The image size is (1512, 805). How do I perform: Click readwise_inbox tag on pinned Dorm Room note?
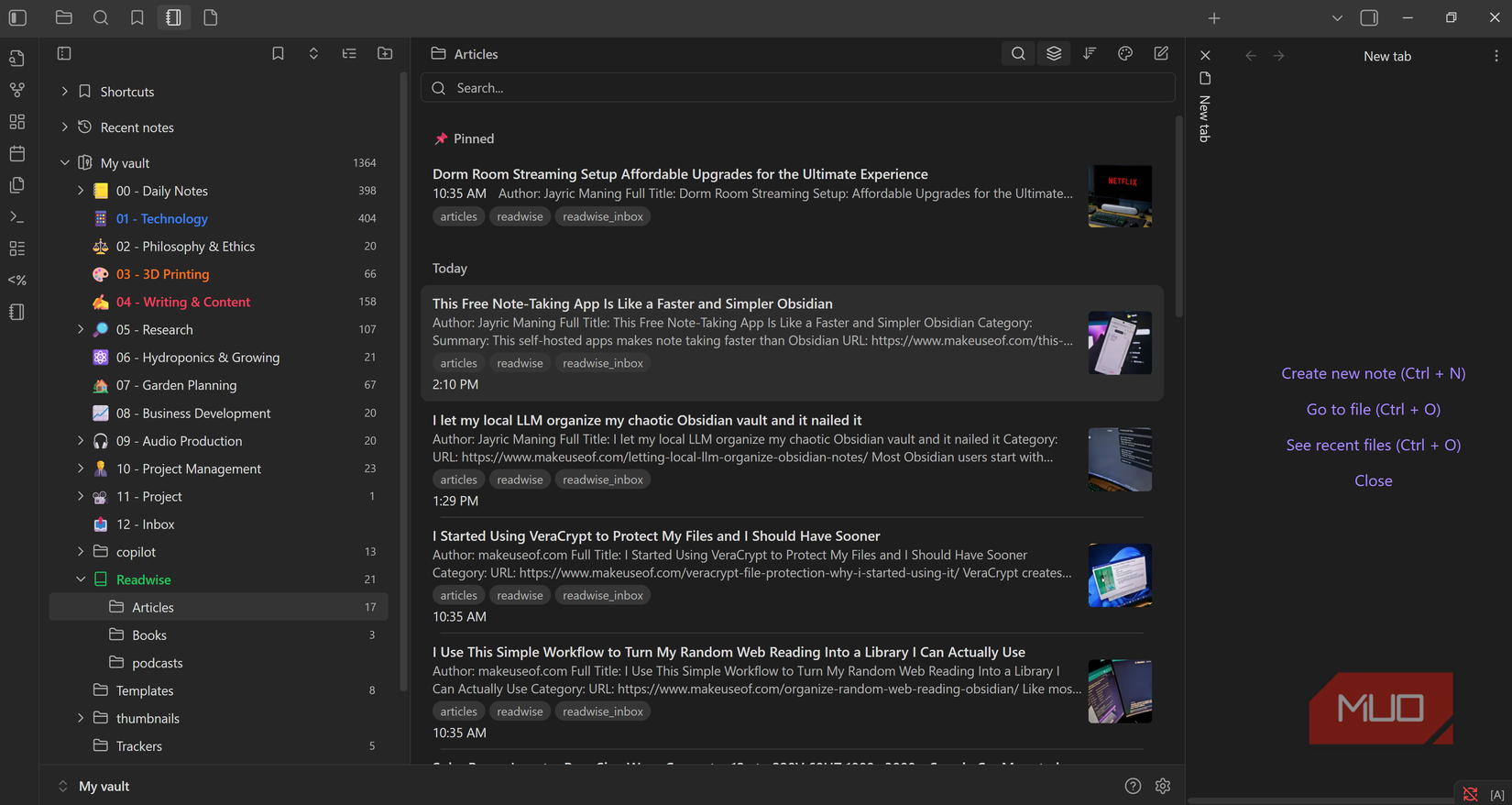pos(603,216)
